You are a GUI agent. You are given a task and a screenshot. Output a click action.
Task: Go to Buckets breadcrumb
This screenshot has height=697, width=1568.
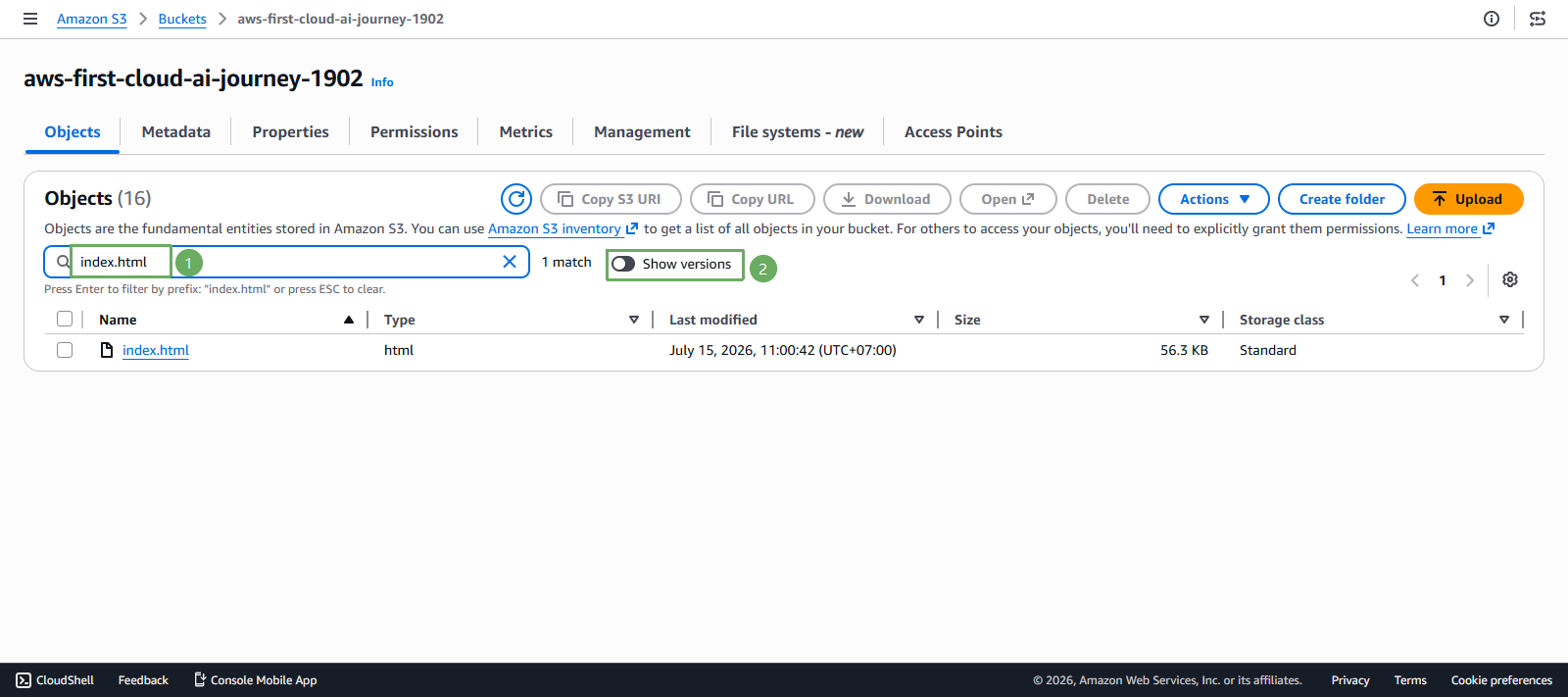(182, 19)
